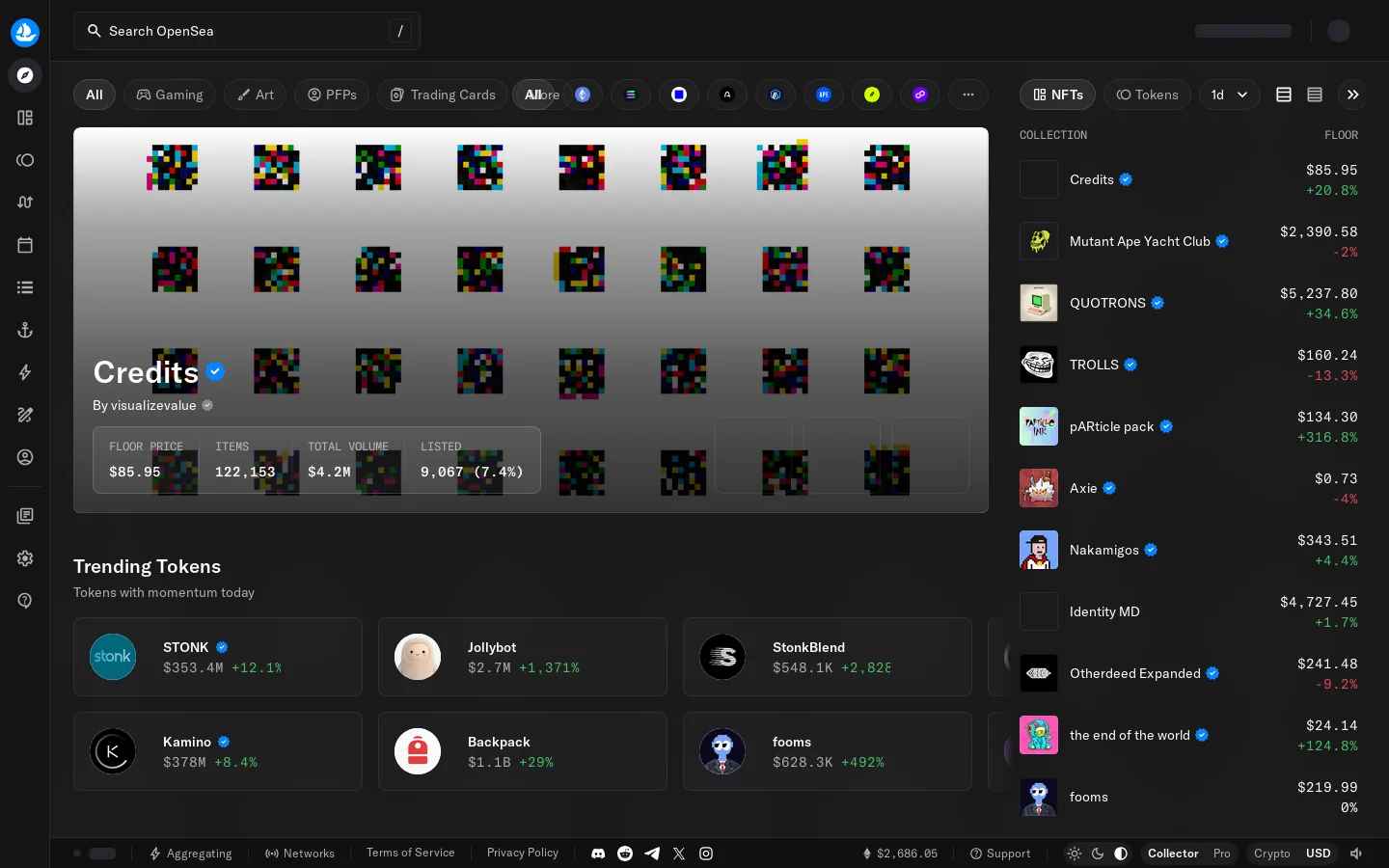This screenshot has width=1389, height=868.
Task: Filter by Solana chain icon
Action: click(x=631, y=95)
